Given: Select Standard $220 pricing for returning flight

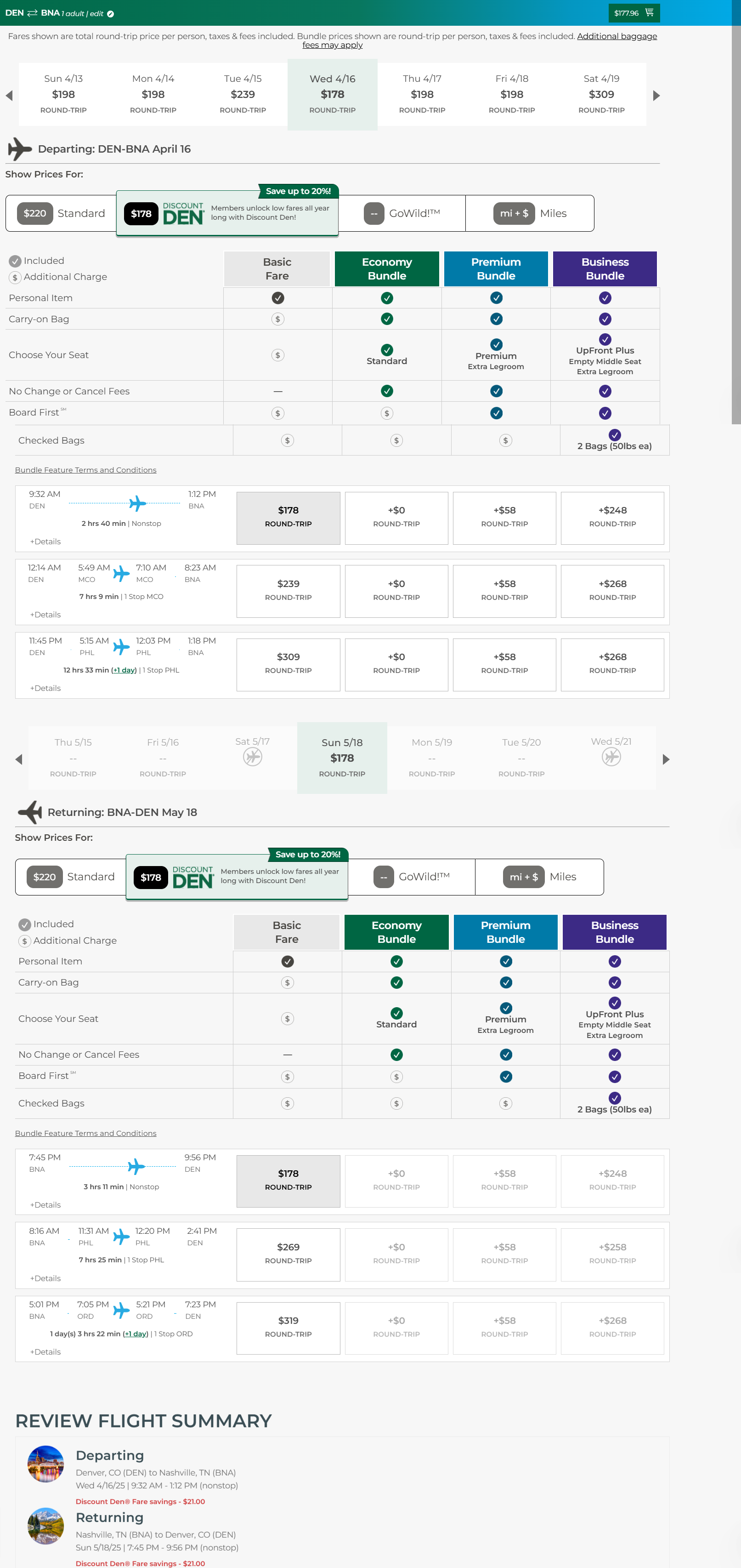Looking at the screenshot, I should (x=71, y=877).
